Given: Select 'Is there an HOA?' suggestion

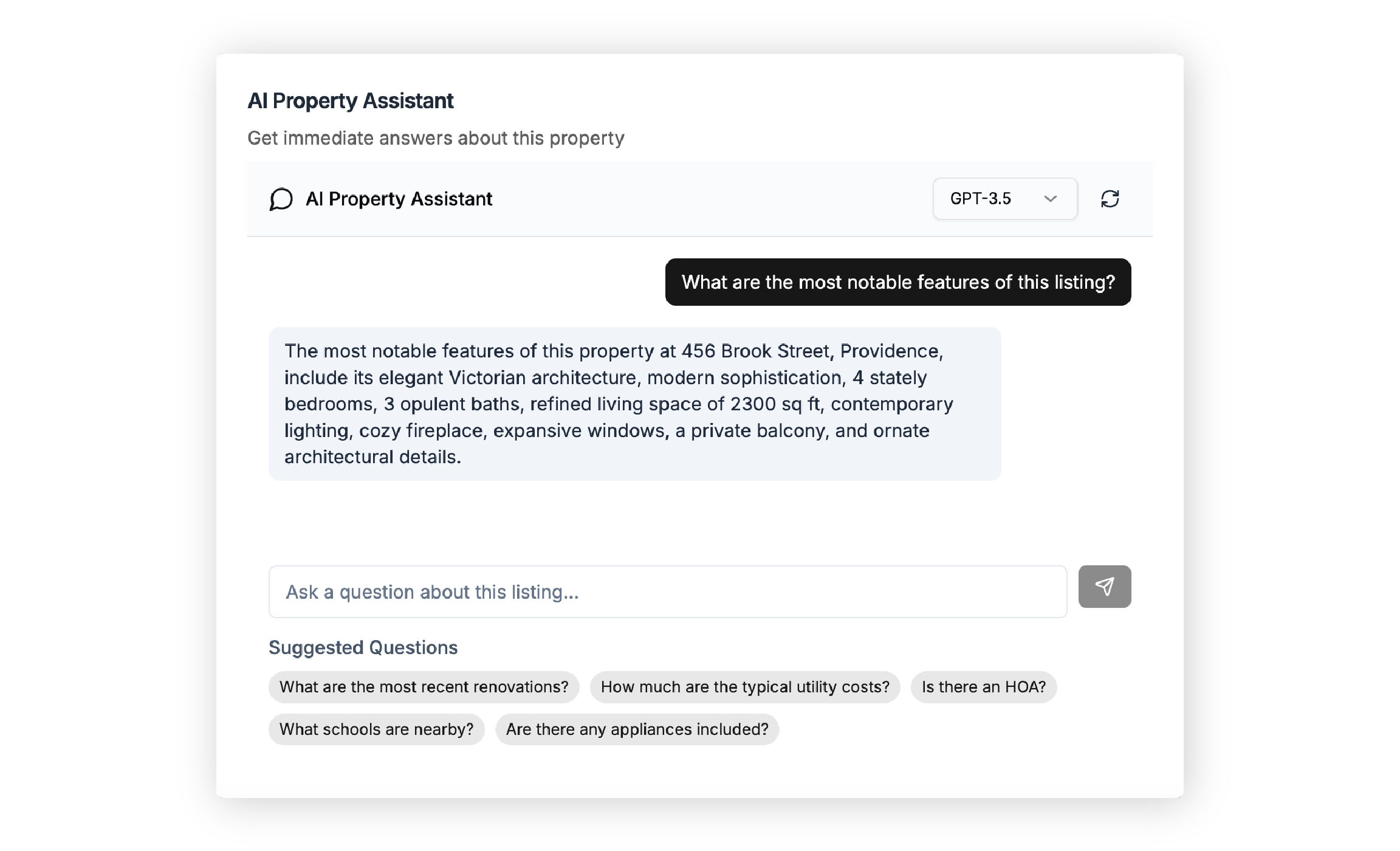Looking at the screenshot, I should pos(984,686).
